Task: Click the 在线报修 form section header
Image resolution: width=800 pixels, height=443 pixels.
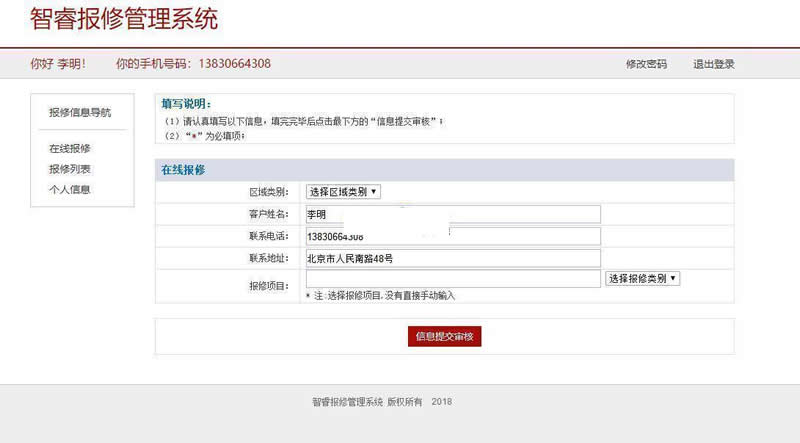Action: click(x=184, y=170)
